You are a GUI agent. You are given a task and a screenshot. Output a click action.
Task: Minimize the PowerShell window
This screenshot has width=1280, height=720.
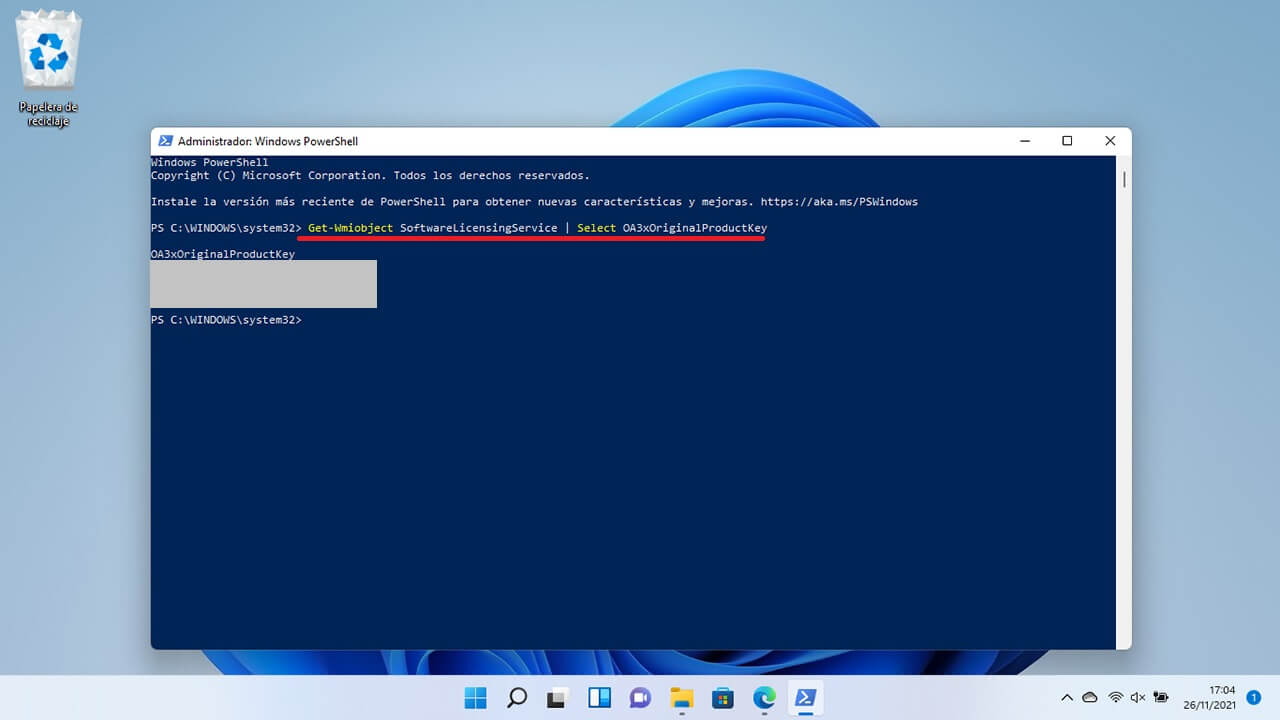(1023, 141)
